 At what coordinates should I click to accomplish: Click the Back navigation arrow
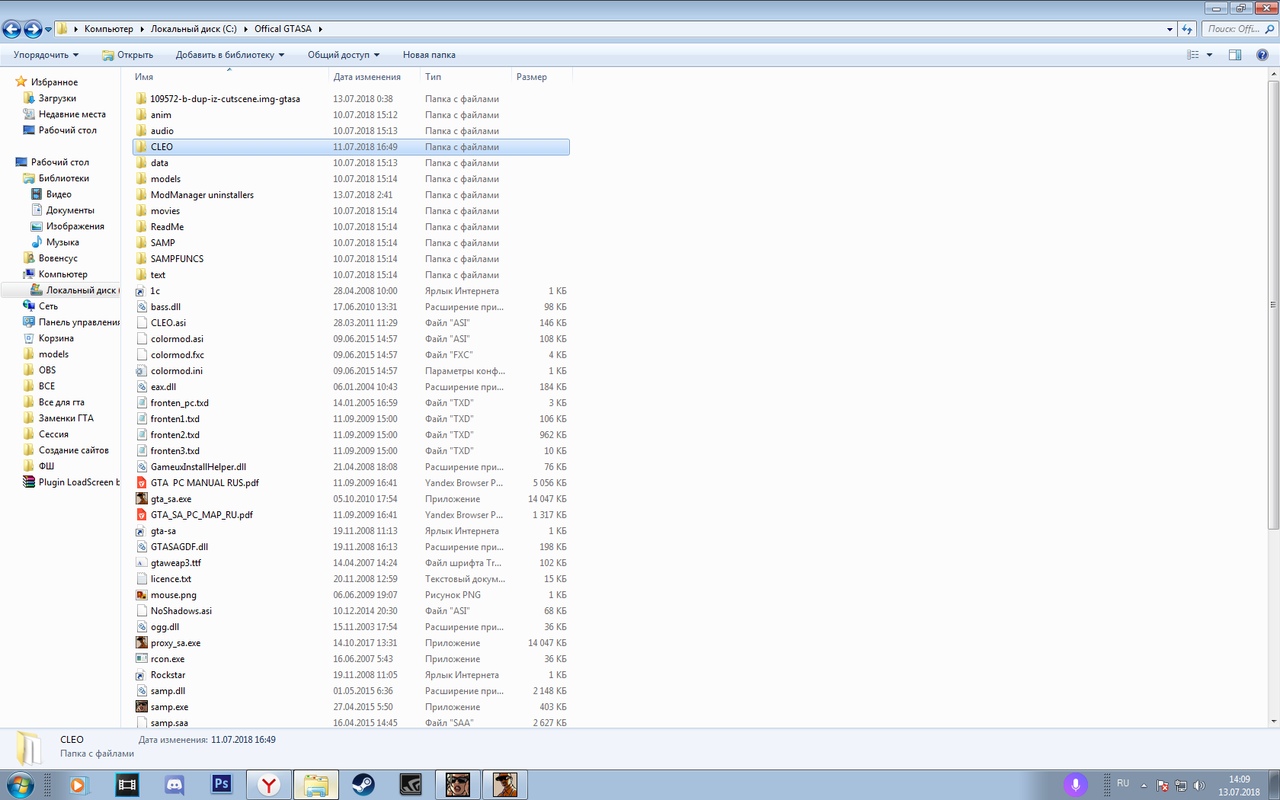[x=13, y=29]
